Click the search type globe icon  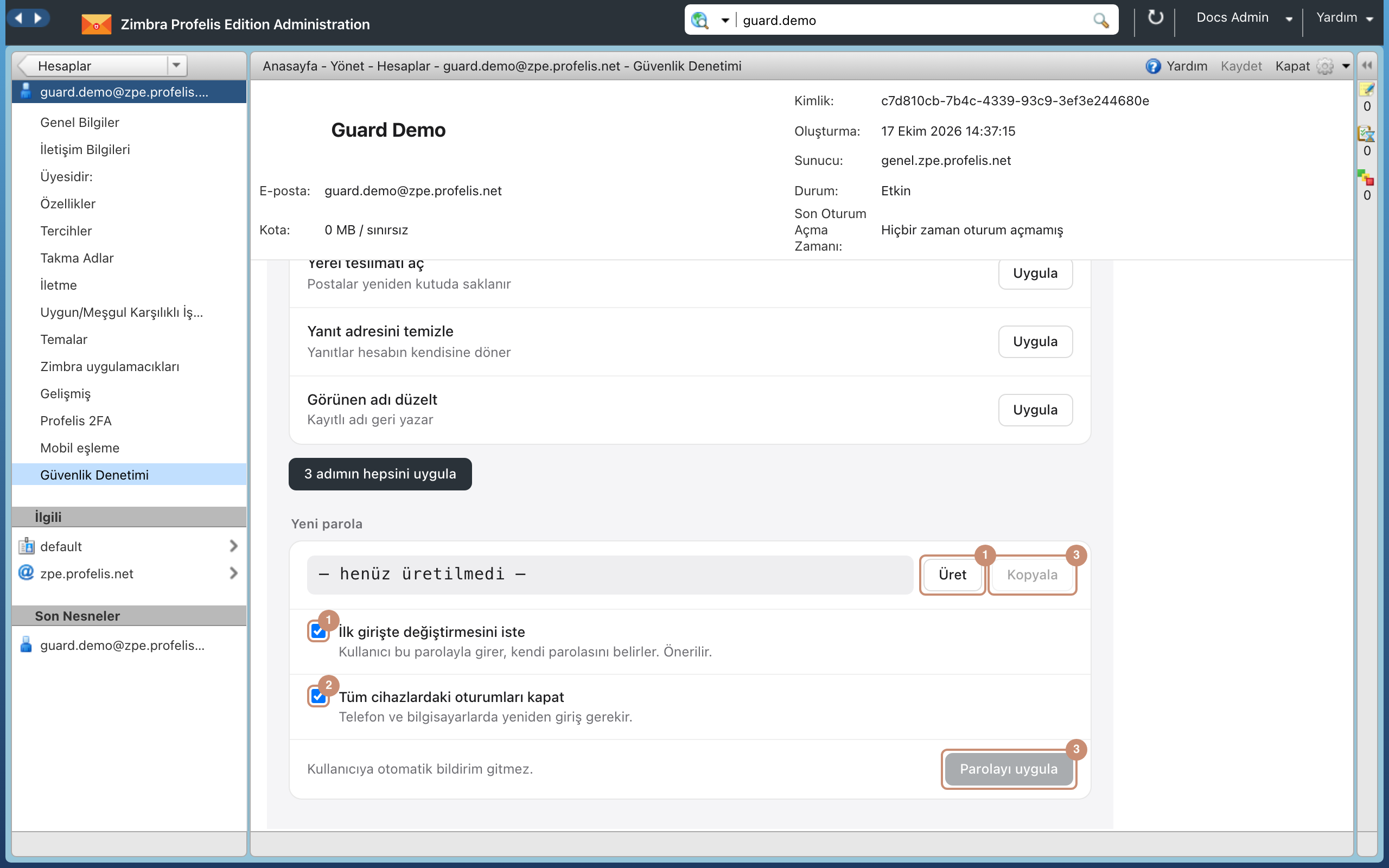click(x=700, y=20)
